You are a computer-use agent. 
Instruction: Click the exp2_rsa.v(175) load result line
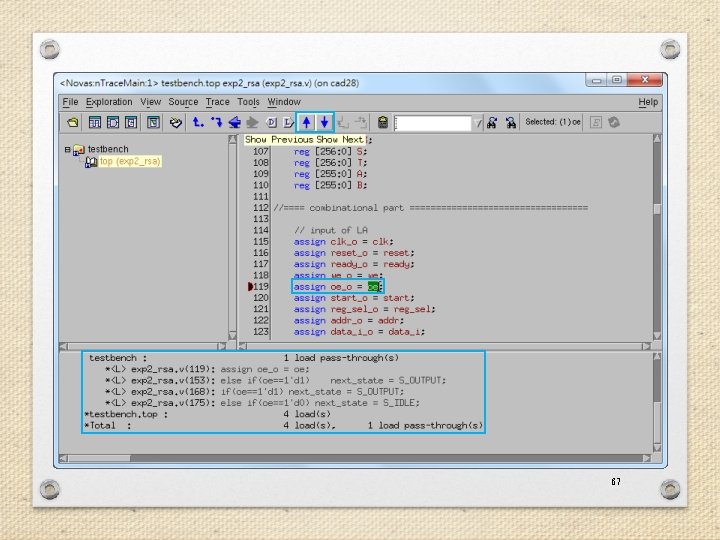[262, 403]
